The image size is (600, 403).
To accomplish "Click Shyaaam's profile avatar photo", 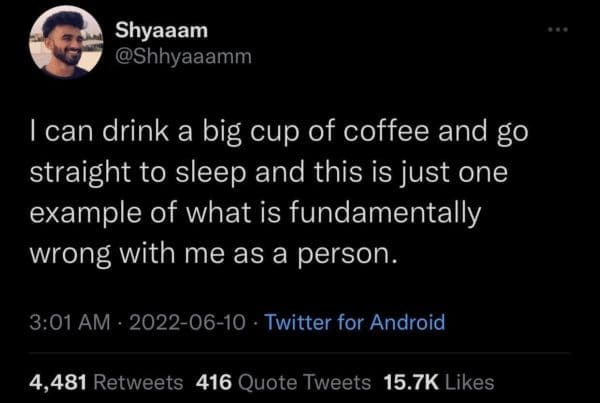I will [x=66, y=43].
